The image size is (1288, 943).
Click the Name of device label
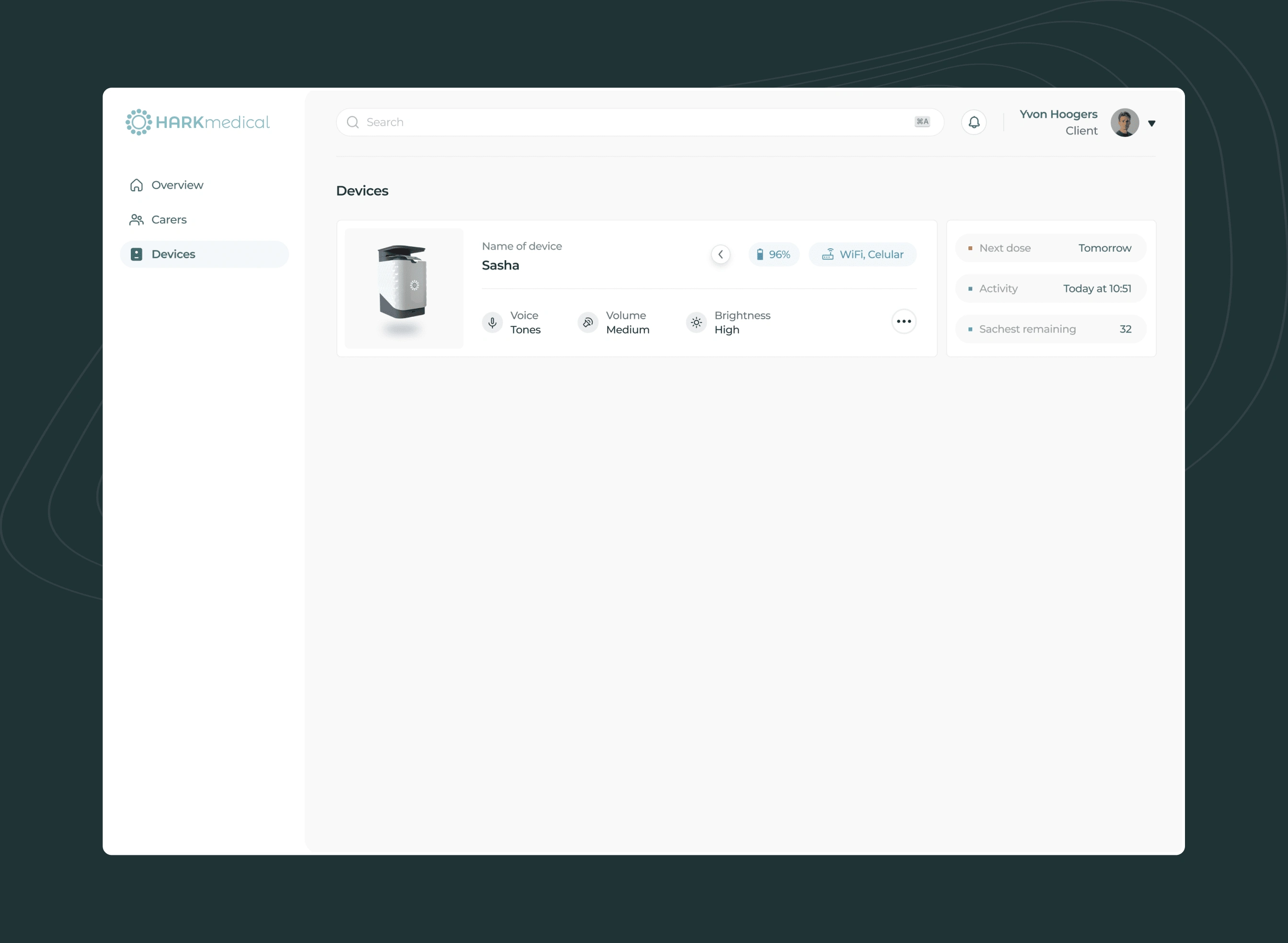click(522, 246)
